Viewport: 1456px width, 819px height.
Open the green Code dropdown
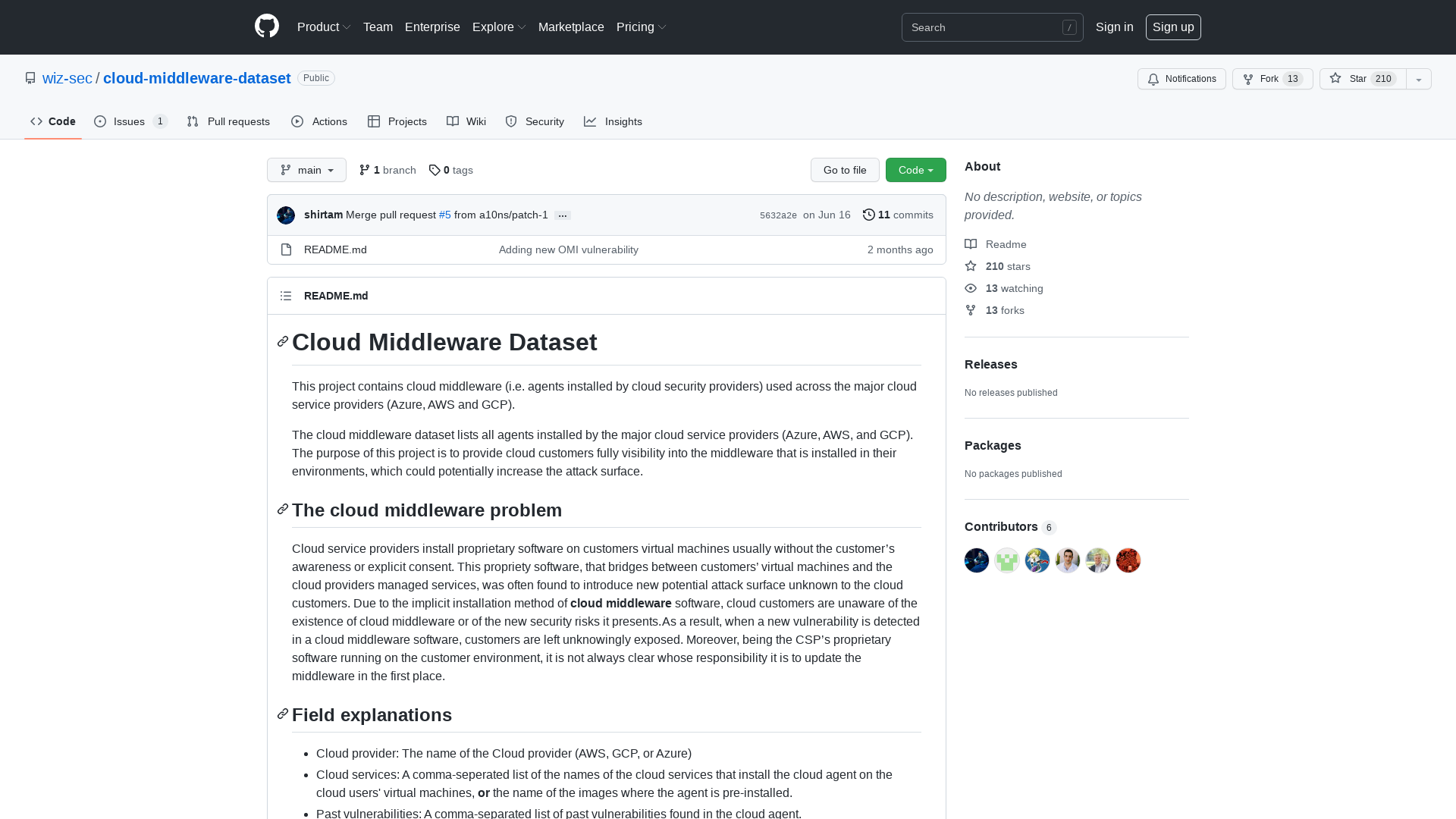pos(915,170)
